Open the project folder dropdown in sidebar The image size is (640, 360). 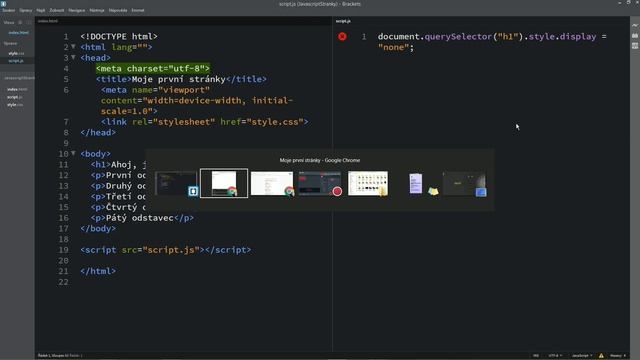point(19,78)
